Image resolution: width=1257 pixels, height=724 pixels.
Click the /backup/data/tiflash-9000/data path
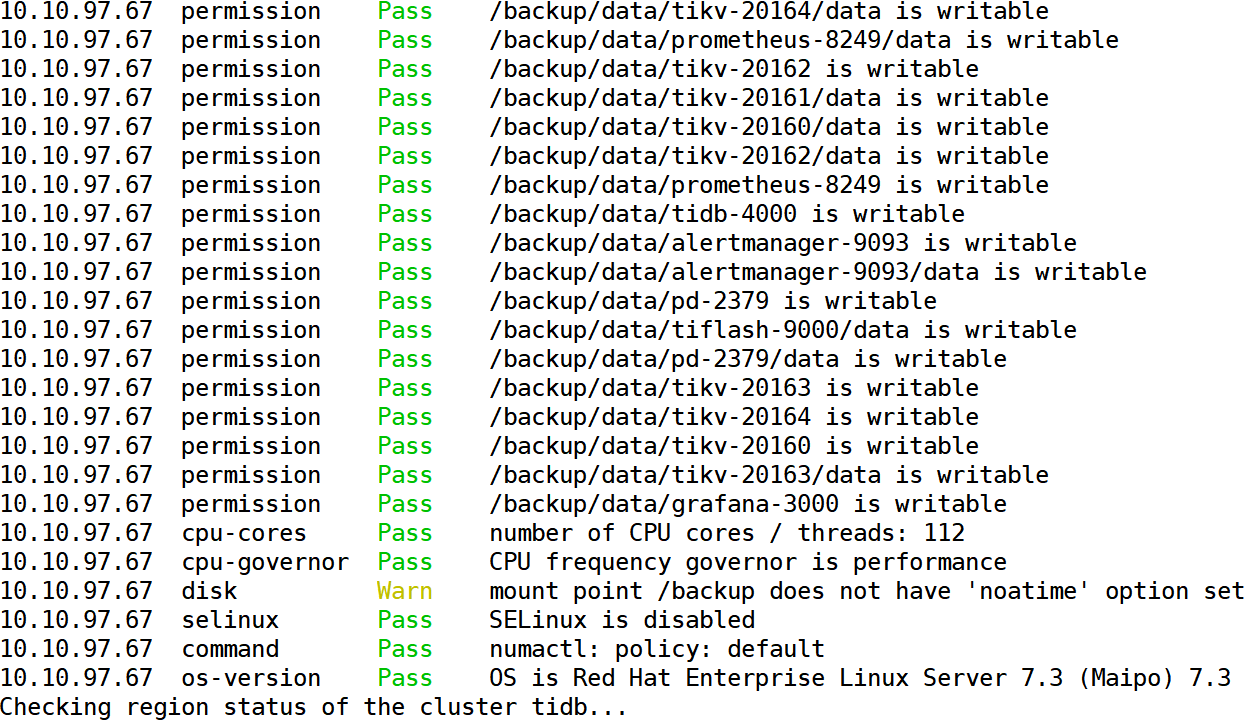(x=783, y=330)
